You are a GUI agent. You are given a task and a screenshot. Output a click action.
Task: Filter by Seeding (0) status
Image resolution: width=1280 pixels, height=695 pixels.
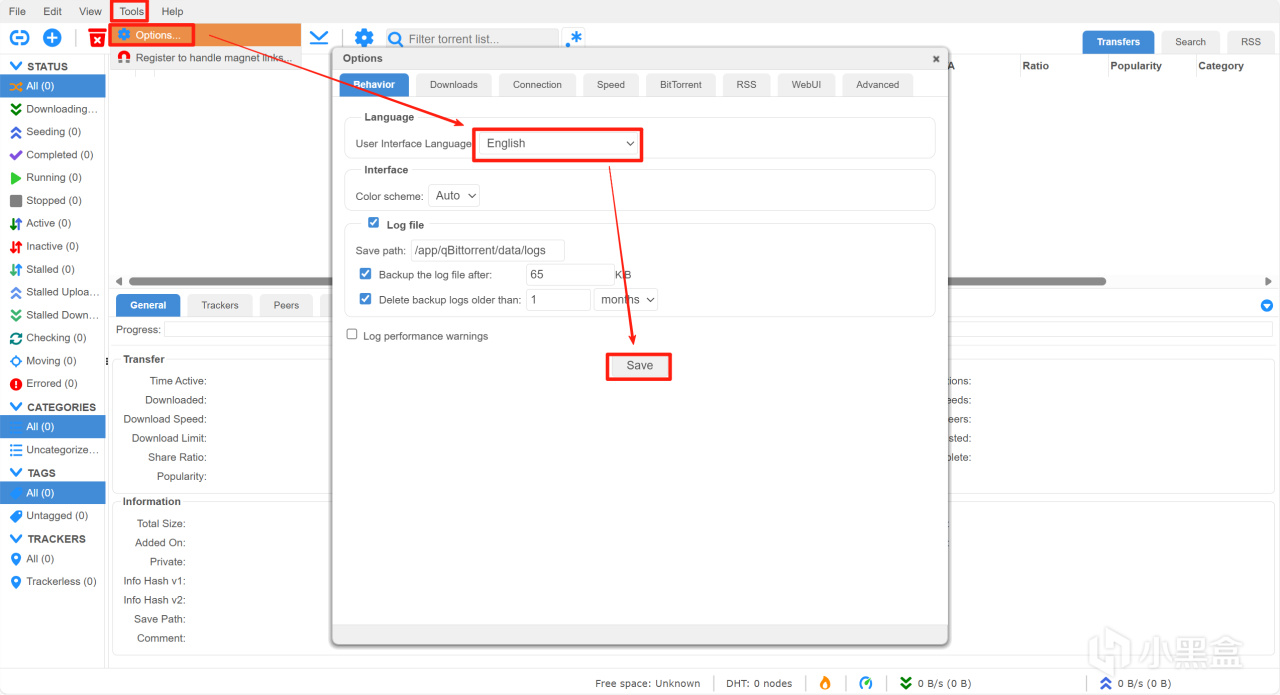(52, 132)
